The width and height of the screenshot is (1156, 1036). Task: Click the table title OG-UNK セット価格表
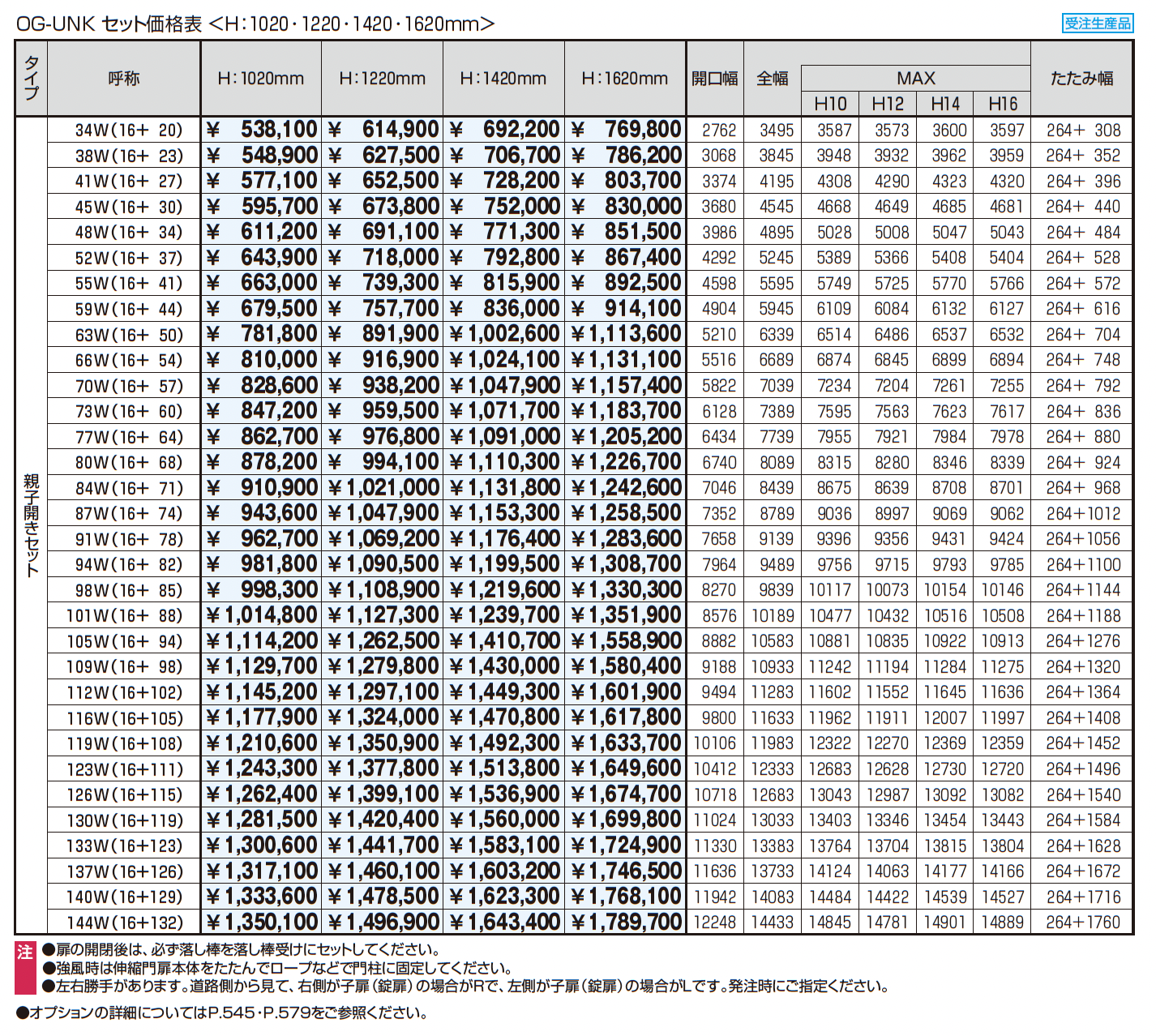109,24
